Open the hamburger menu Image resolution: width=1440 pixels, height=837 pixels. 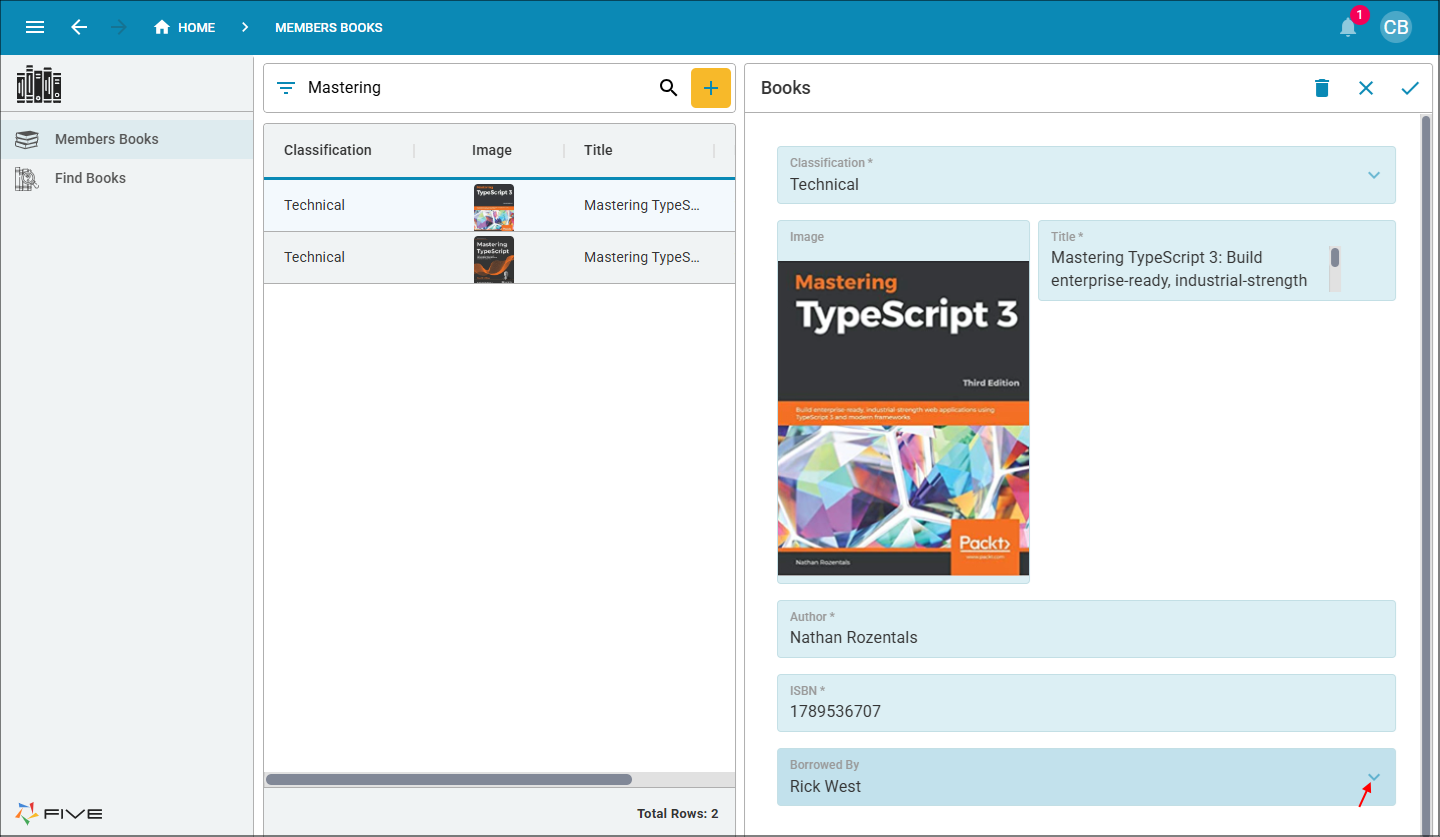point(35,27)
